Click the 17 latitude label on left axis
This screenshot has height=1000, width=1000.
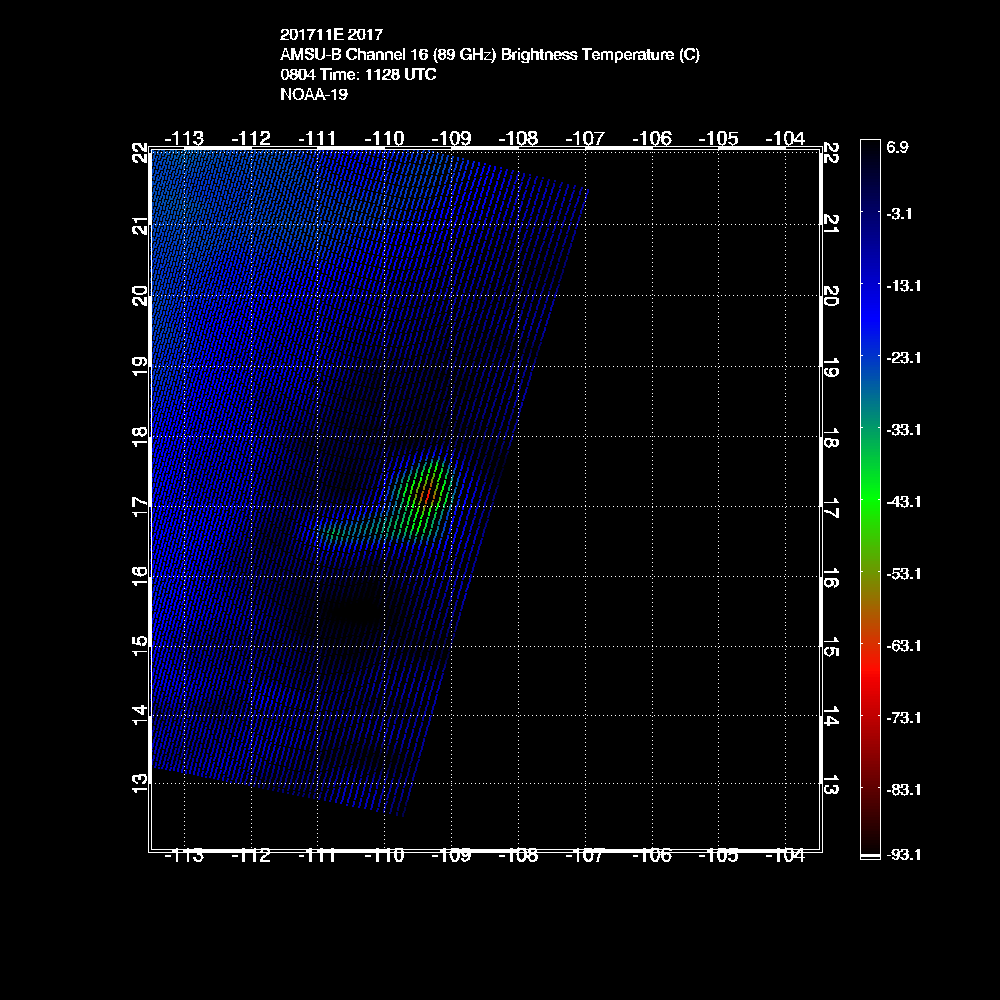pyautogui.click(x=141, y=506)
